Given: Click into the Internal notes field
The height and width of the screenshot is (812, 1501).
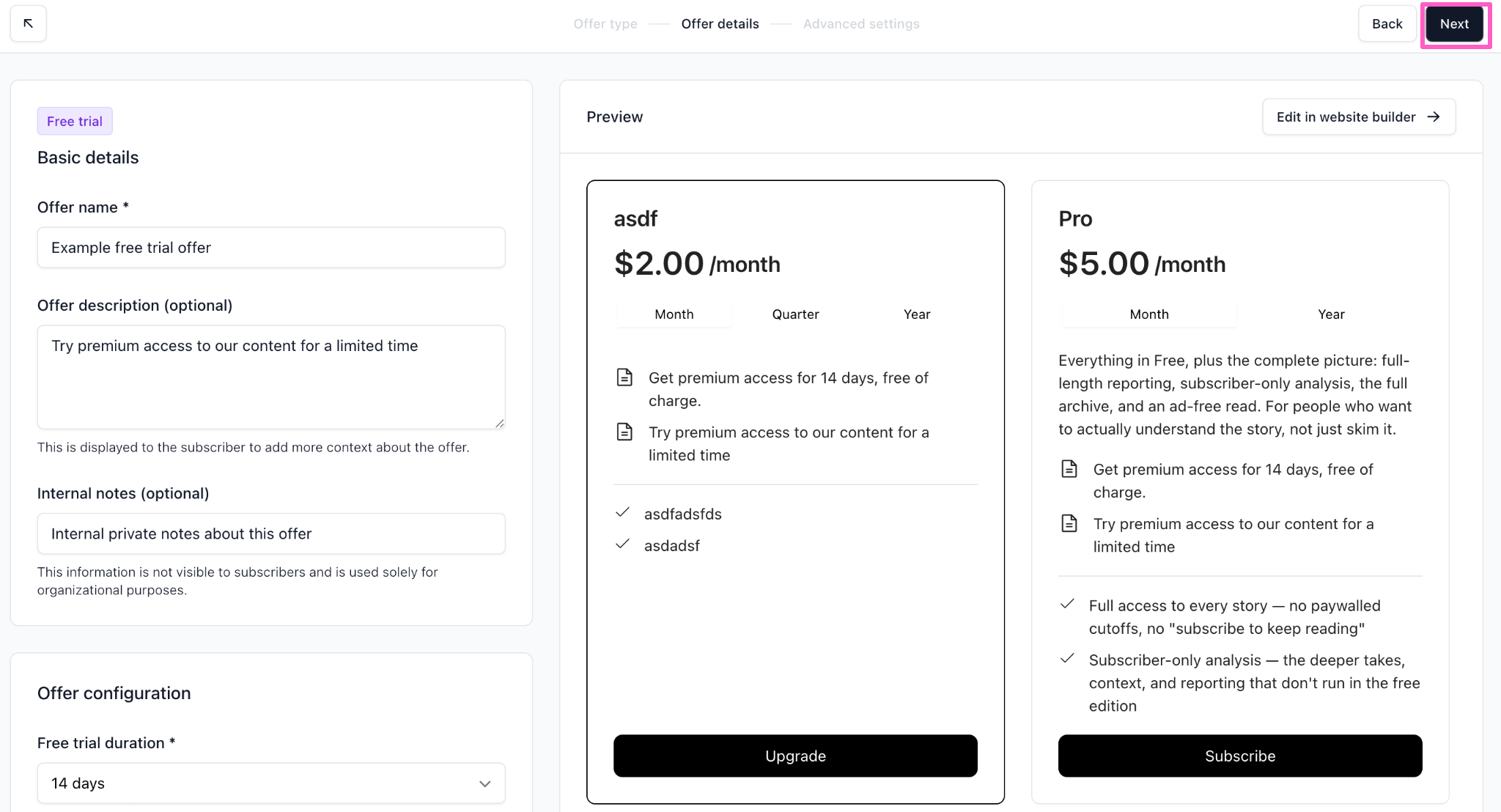Looking at the screenshot, I should (271, 534).
